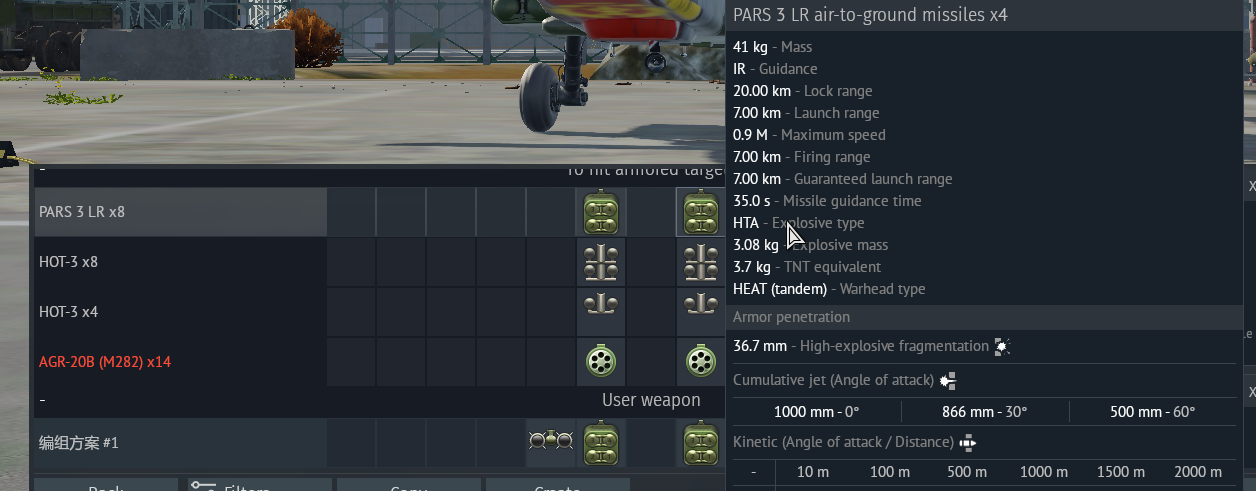This screenshot has height=491, width=1256.
Task: Select right quad-launcher icon in HOT-3 x8 row
Action: pos(701,262)
